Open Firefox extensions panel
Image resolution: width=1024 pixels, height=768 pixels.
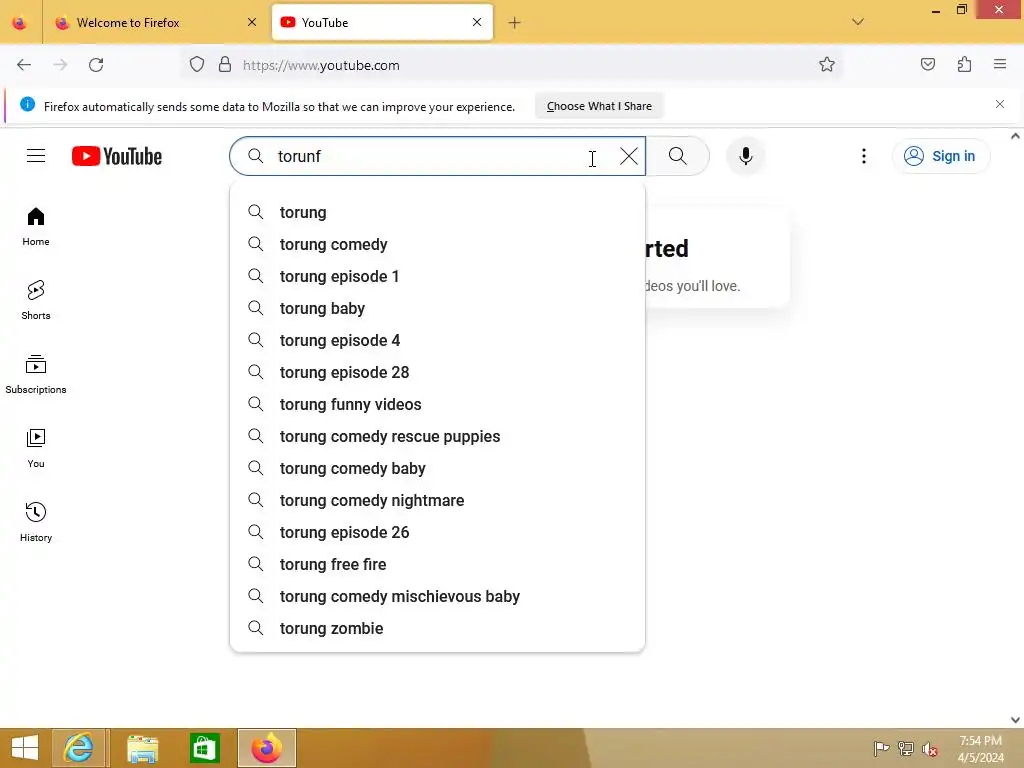click(x=964, y=65)
